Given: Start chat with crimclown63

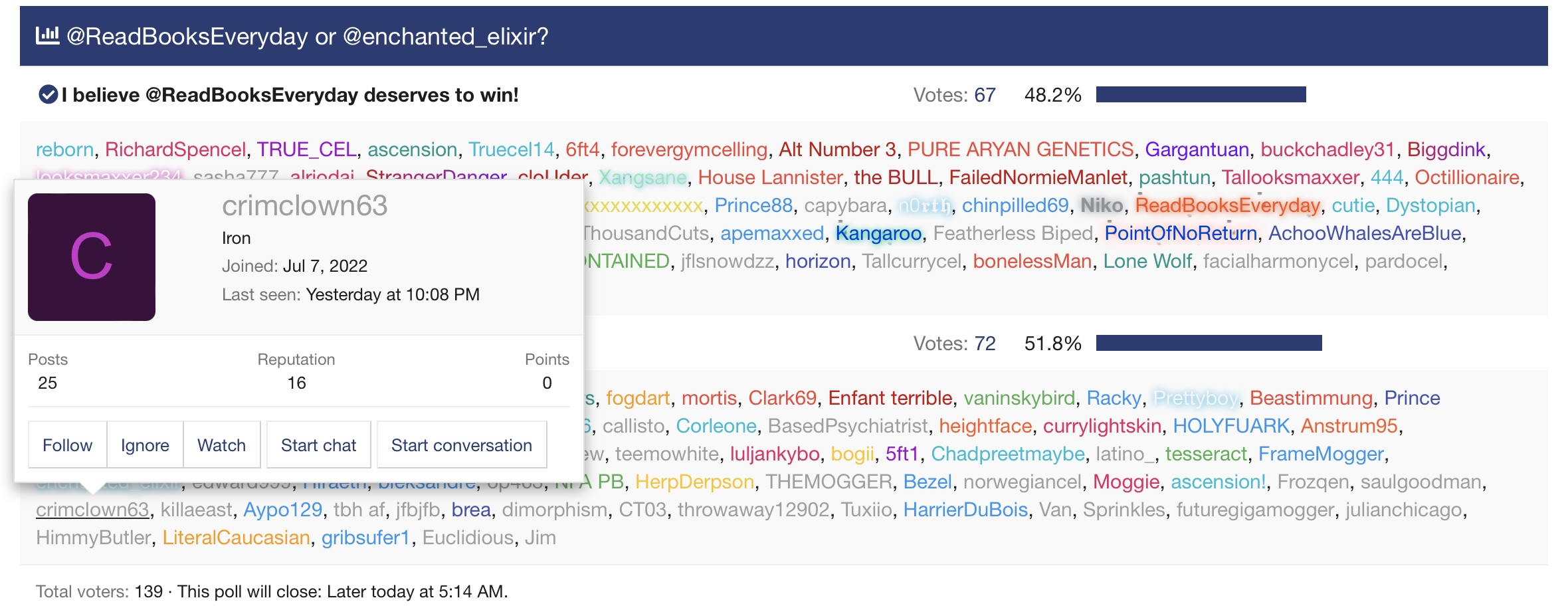Looking at the screenshot, I should tap(318, 445).
